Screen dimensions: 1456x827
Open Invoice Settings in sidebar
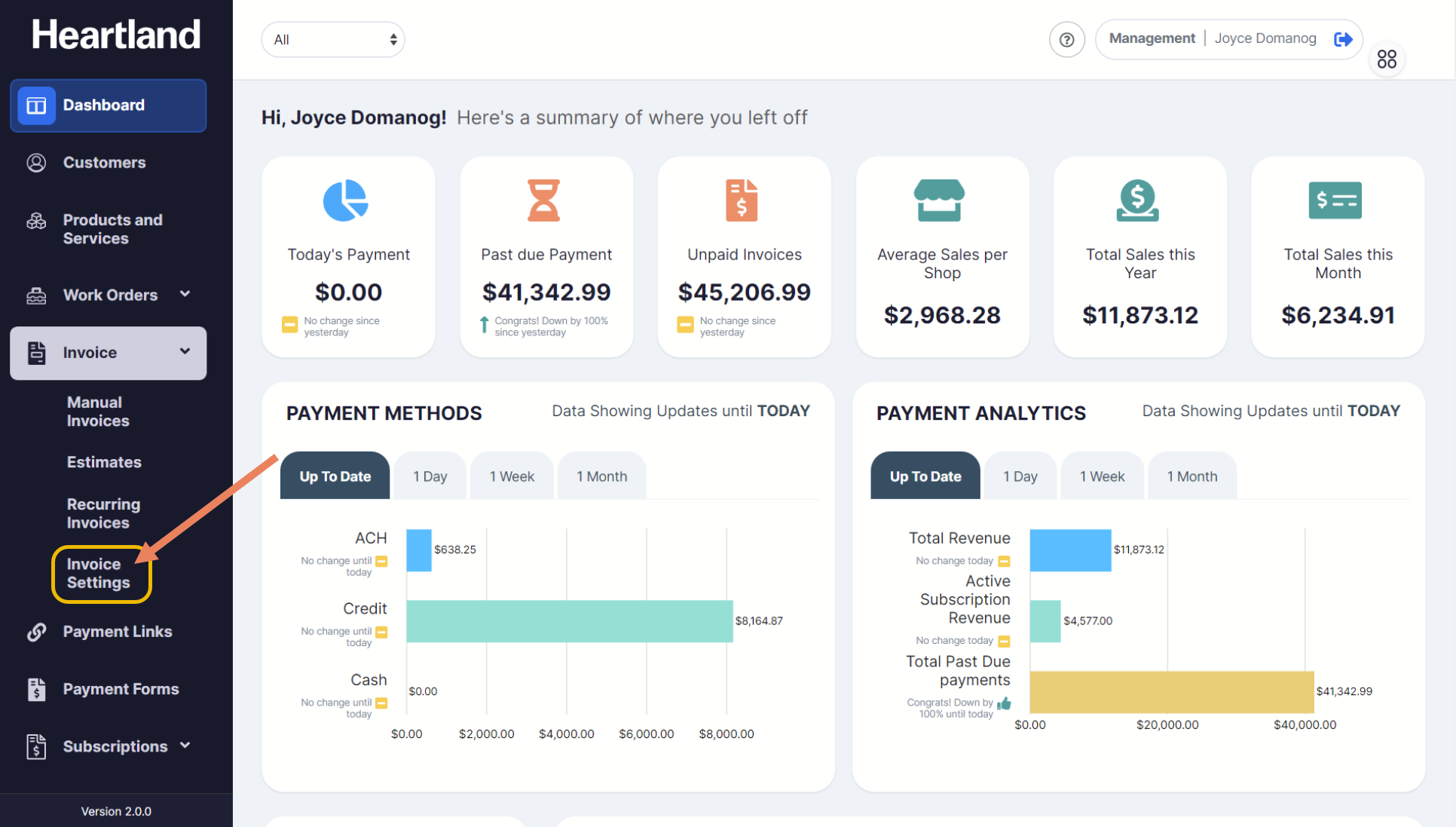tap(99, 574)
